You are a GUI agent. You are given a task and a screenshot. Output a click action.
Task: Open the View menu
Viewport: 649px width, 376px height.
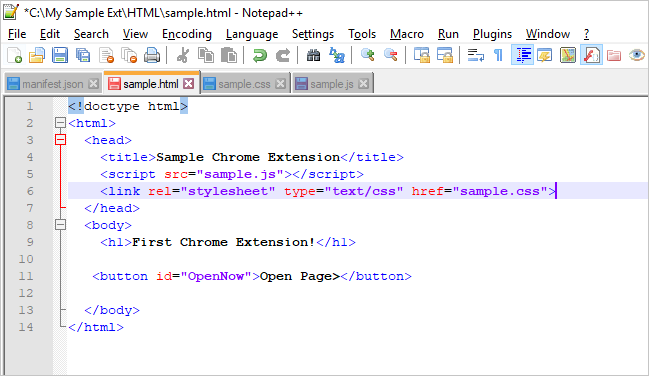tap(135, 34)
